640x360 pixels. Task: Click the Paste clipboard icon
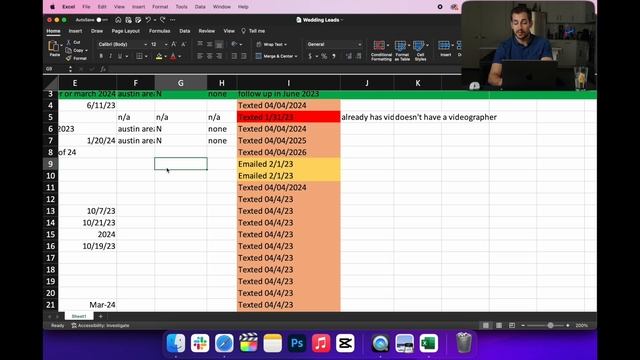click(53, 46)
